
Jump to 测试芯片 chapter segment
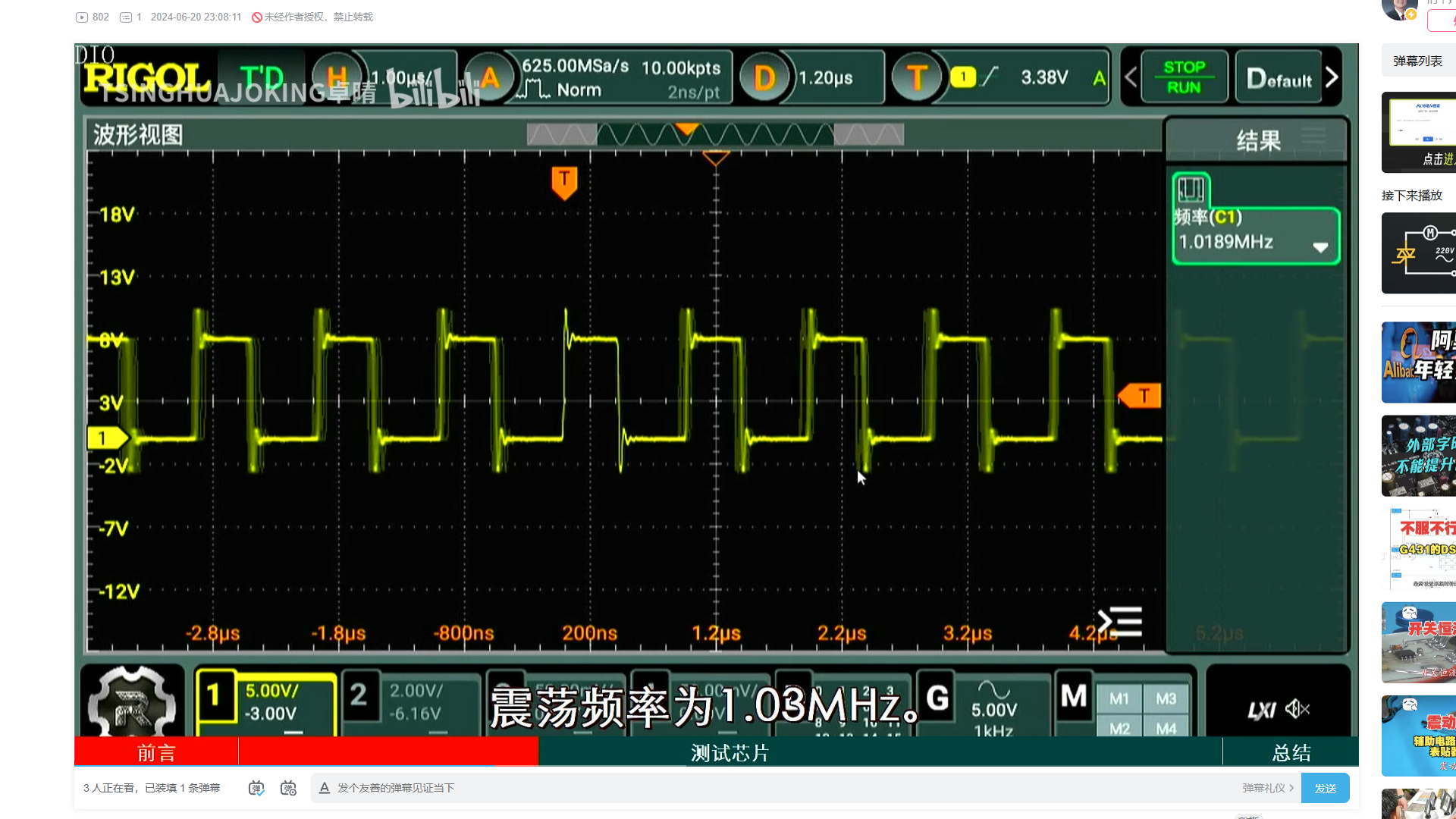pyautogui.click(x=729, y=753)
